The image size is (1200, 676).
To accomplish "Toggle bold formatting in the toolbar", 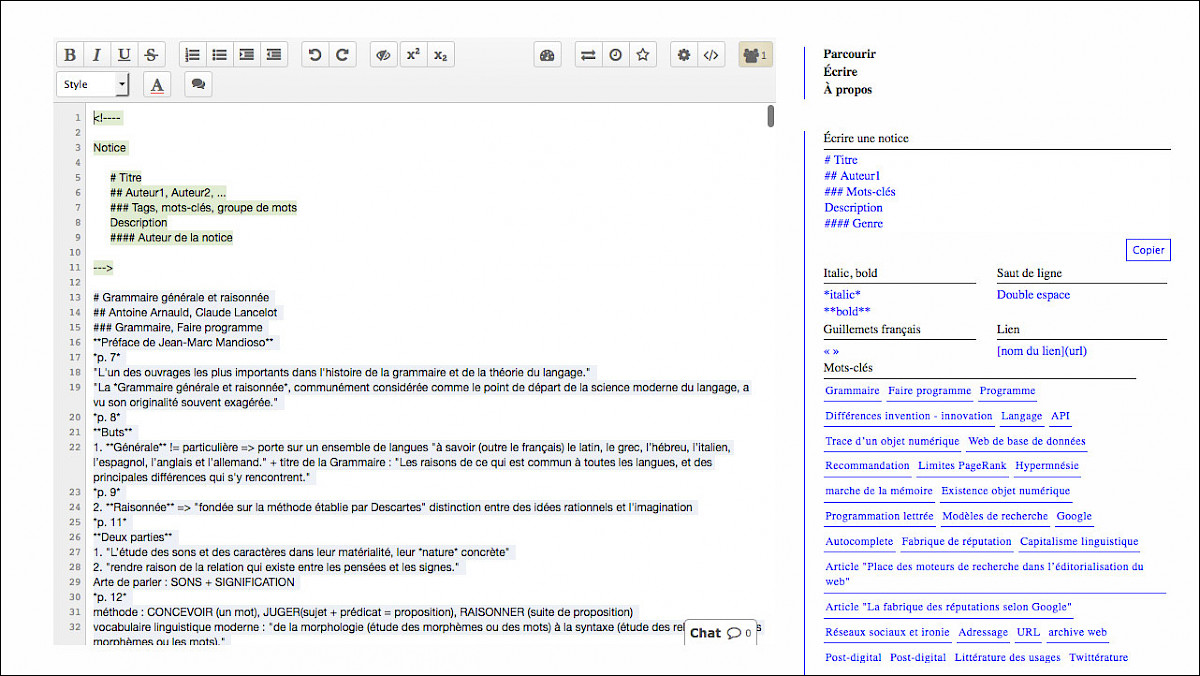I will [x=70, y=55].
